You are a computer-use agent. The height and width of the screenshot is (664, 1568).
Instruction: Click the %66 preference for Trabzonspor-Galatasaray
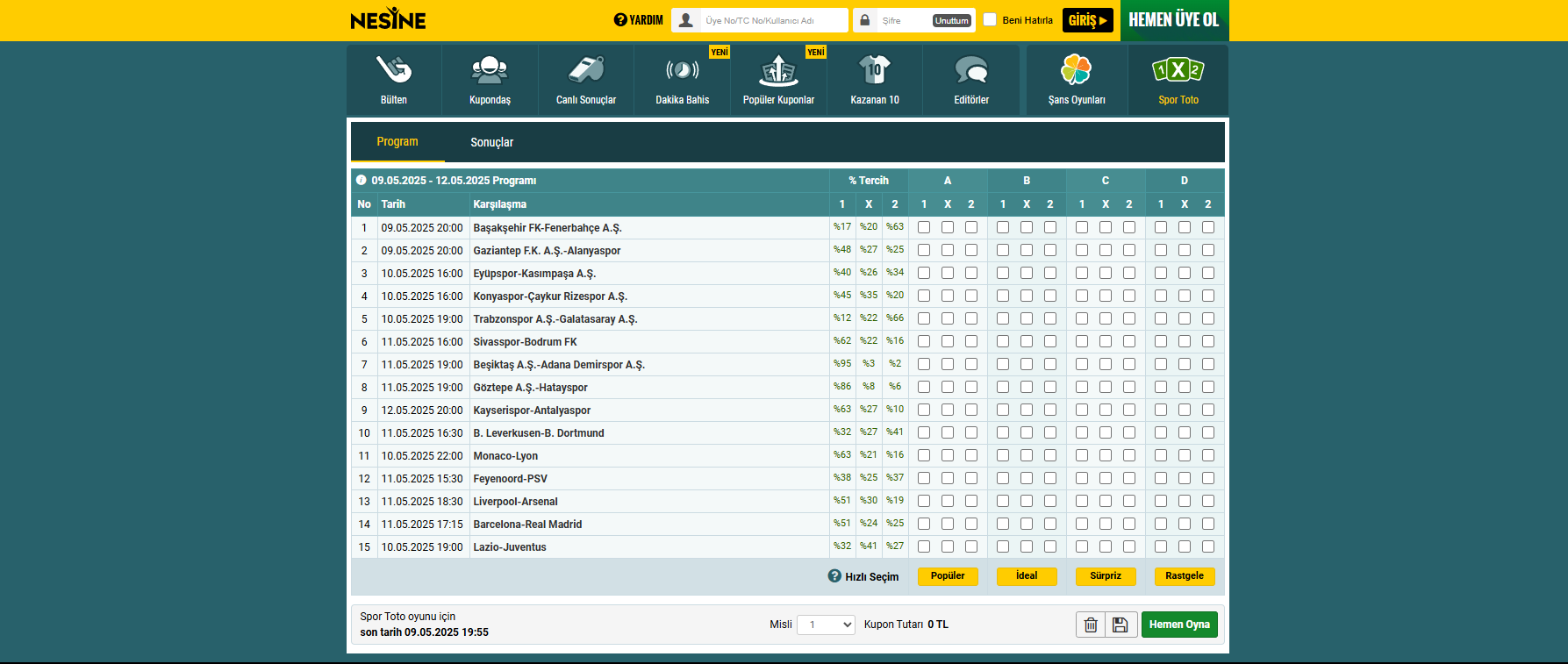(x=895, y=318)
